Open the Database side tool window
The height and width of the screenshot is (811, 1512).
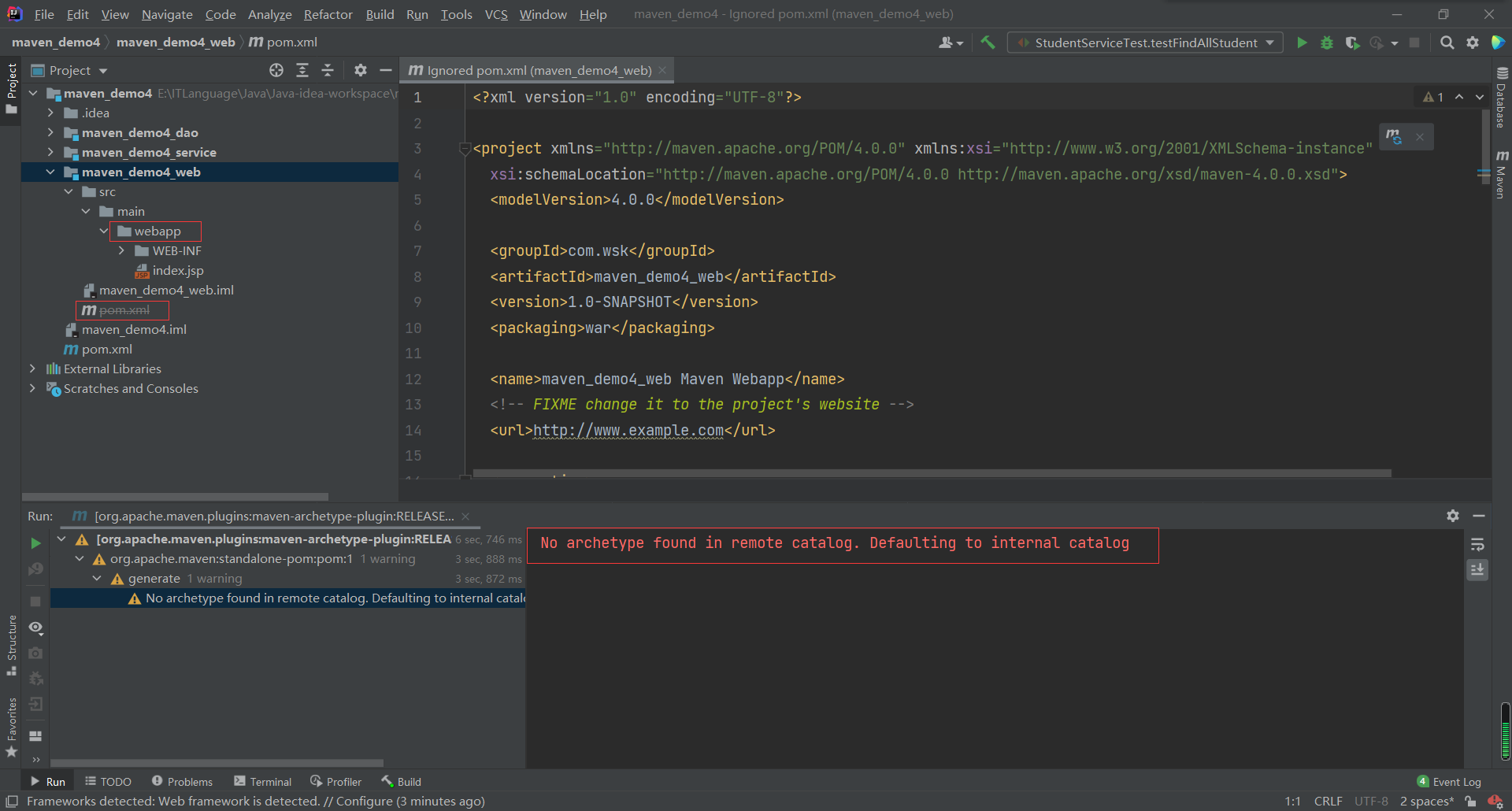[x=1501, y=97]
